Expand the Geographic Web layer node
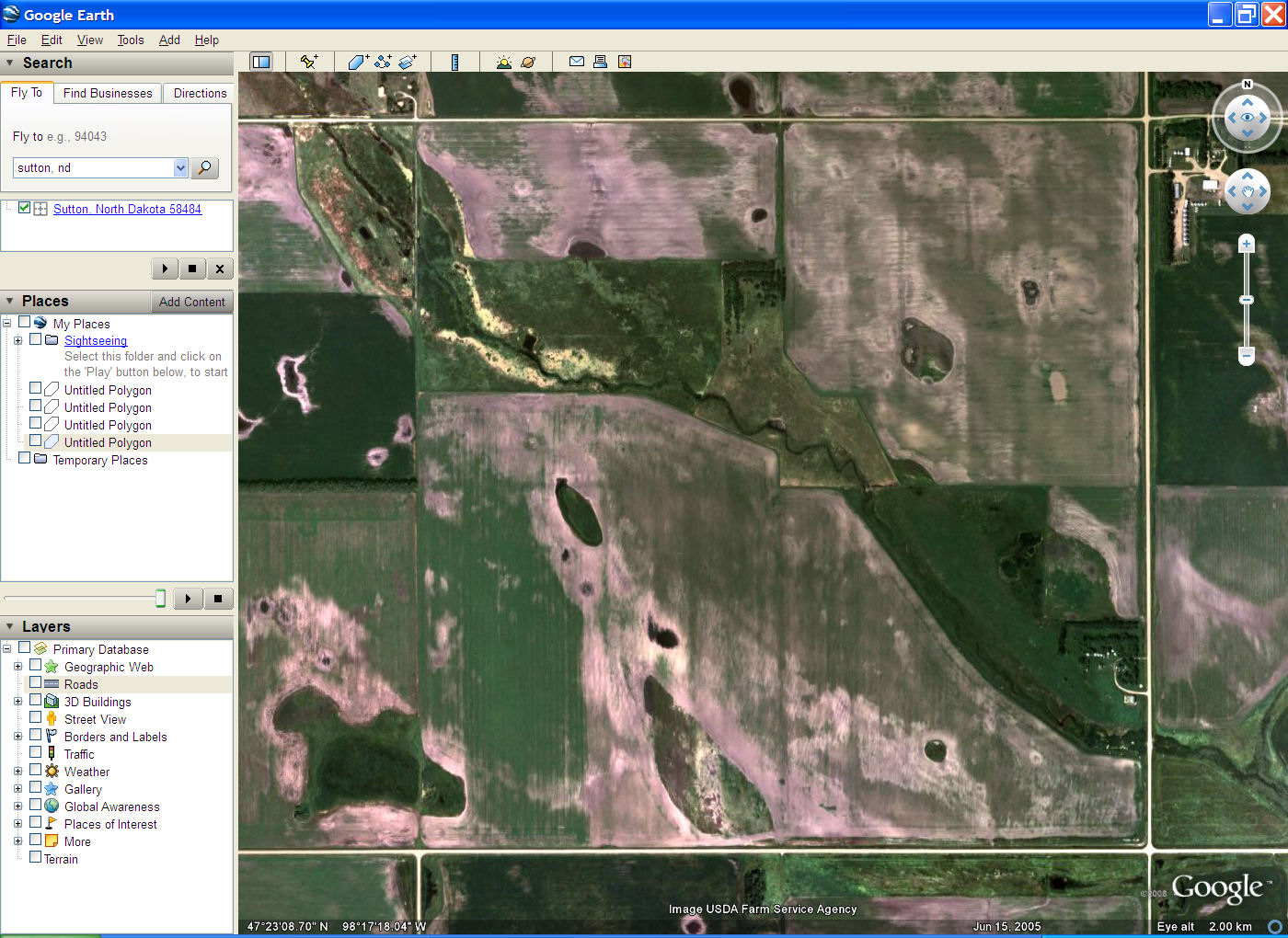This screenshot has width=1288, height=938. (x=17, y=666)
